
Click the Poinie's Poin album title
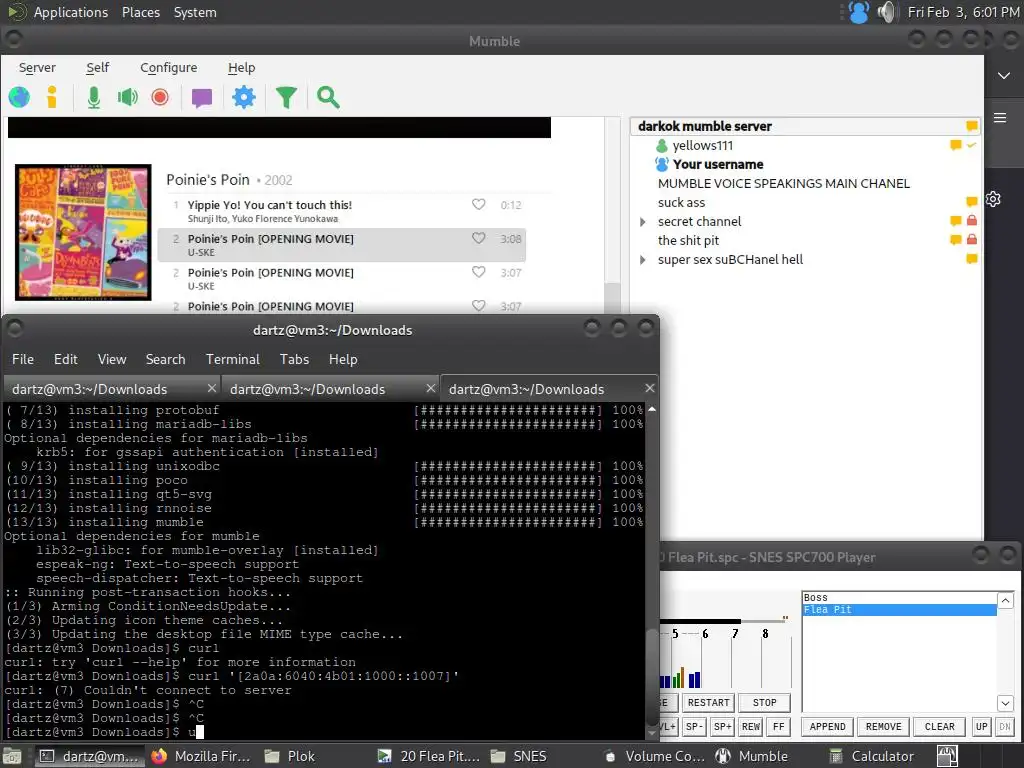click(x=208, y=180)
